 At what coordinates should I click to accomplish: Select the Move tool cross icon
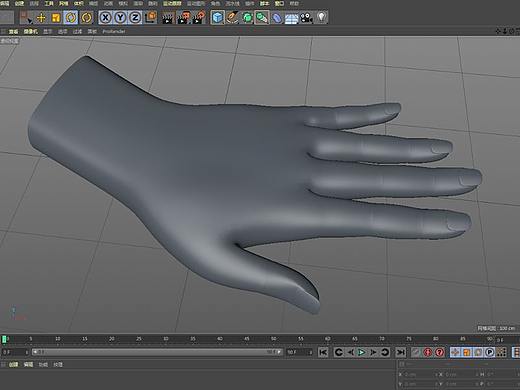coord(41,17)
